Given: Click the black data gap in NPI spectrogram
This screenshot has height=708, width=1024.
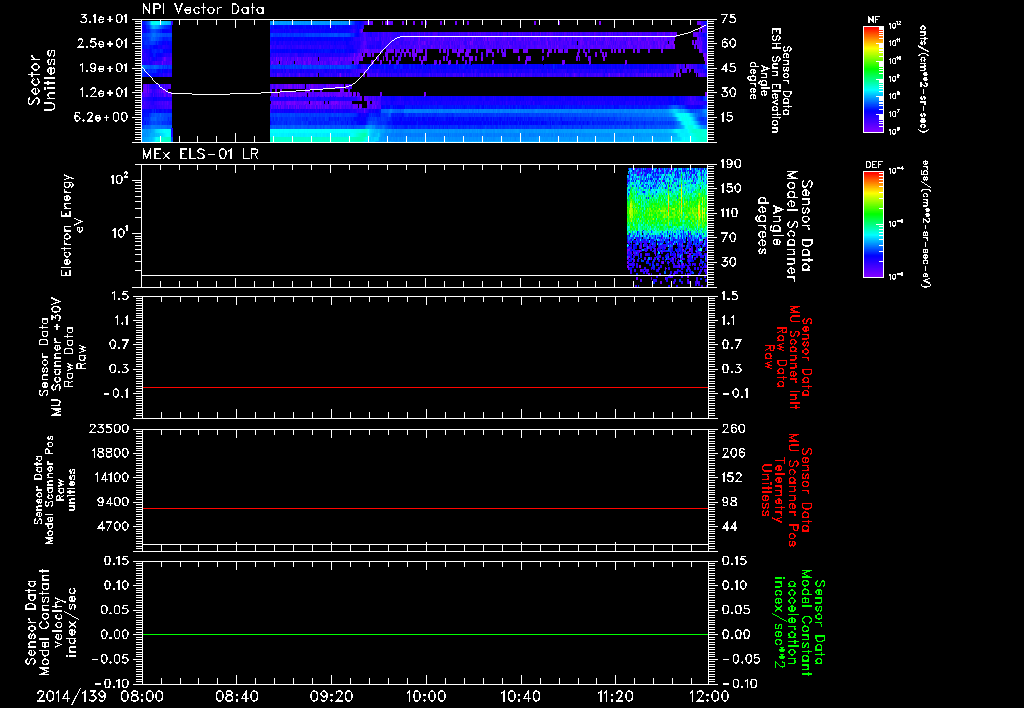Looking at the screenshot, I should (x=221, y=80).
